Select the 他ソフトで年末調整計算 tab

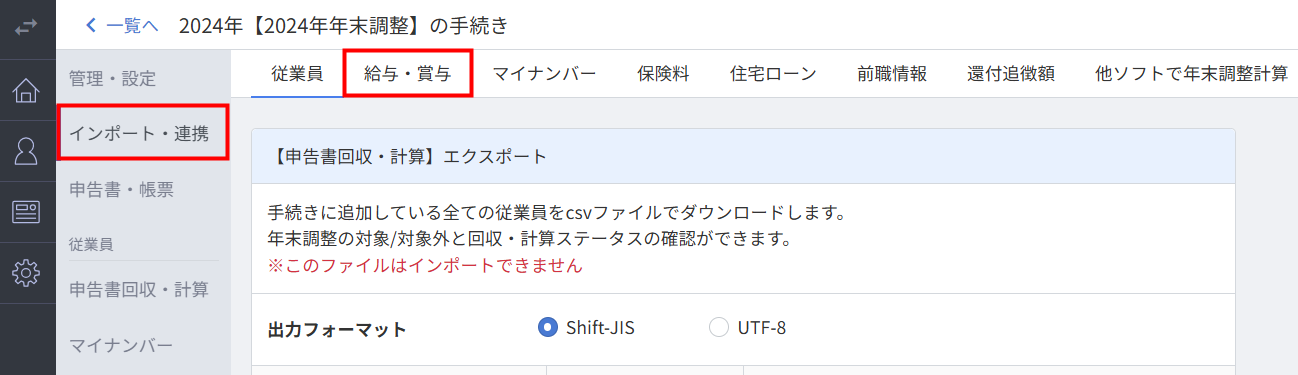tap(1191, 73)
